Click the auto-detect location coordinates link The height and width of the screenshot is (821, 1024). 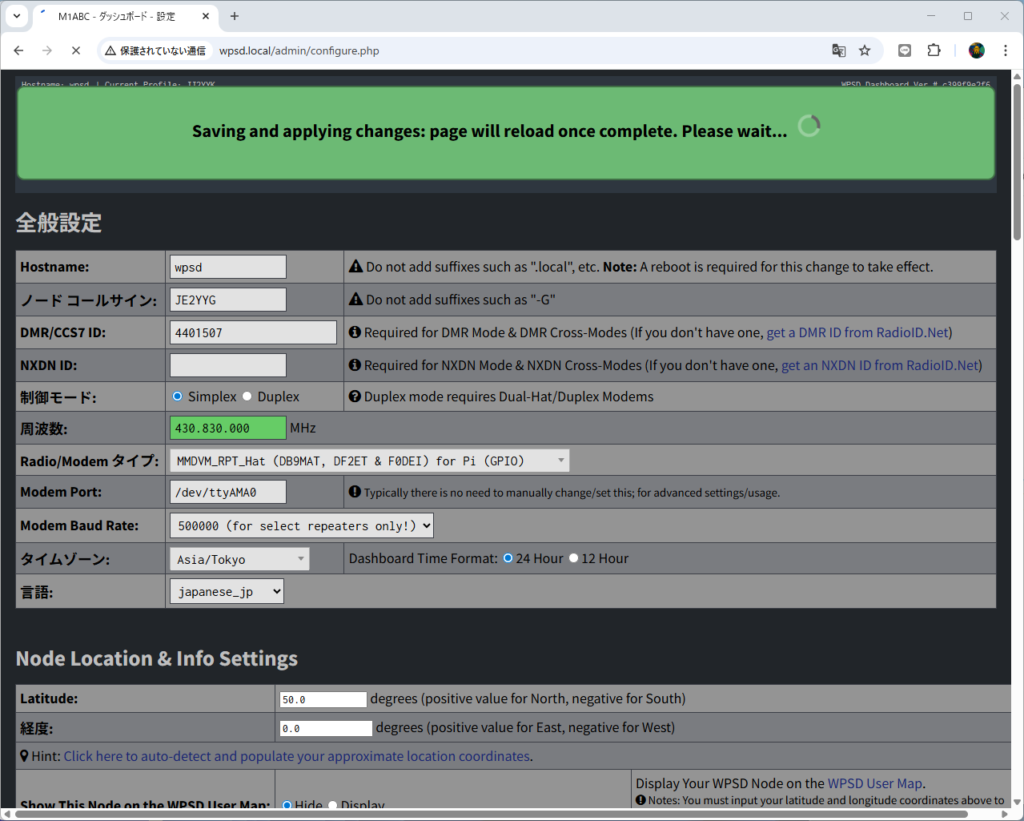(297, 756)
